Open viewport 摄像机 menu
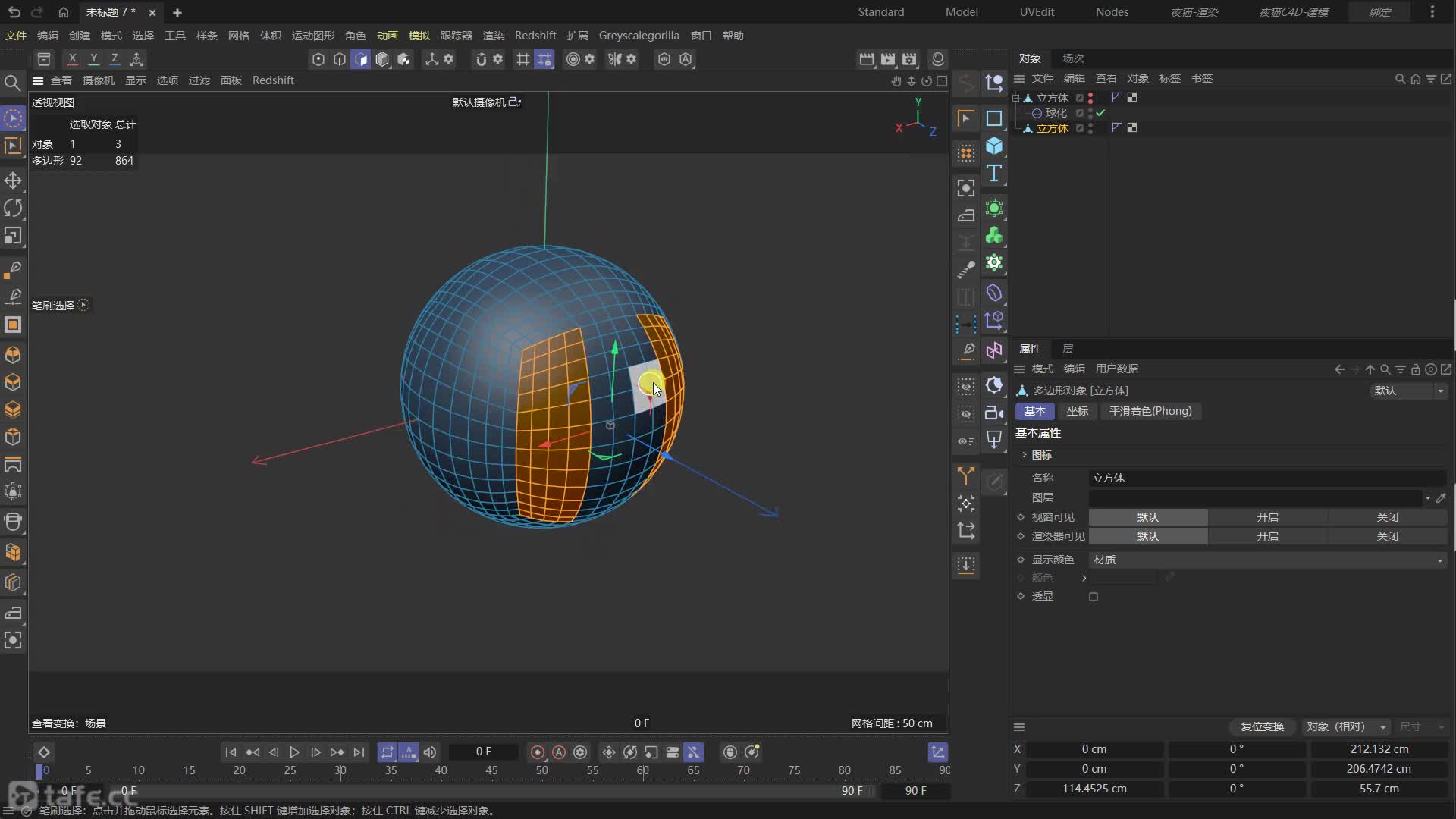 tap(98, 80)
